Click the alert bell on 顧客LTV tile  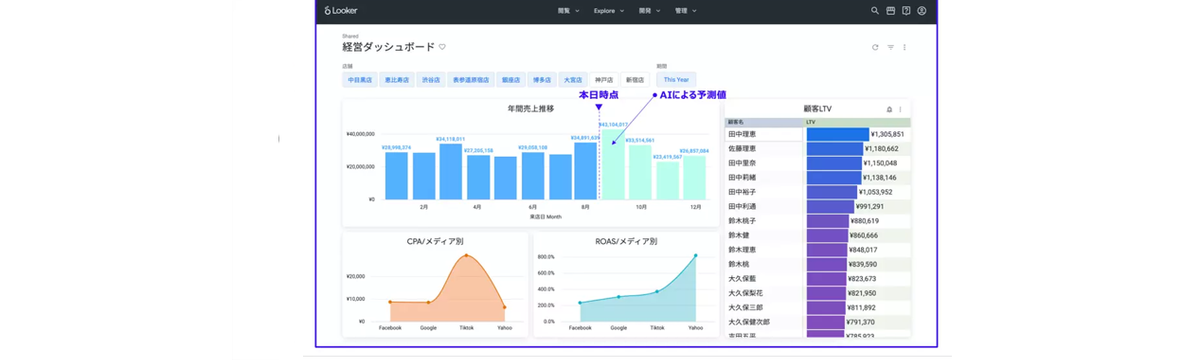pos(890,109)
